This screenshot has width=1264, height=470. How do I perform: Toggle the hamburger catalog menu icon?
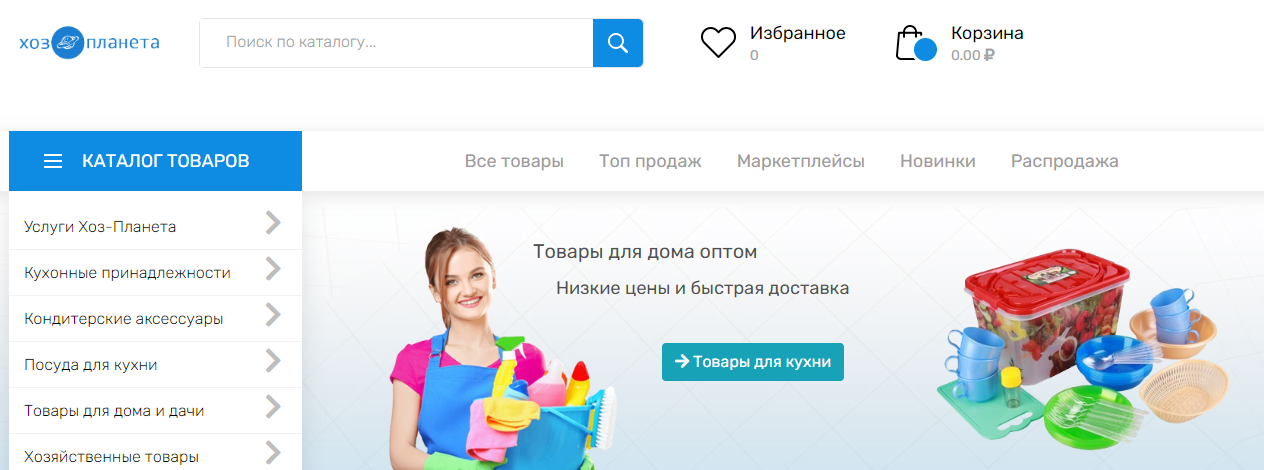pos(53,161)
